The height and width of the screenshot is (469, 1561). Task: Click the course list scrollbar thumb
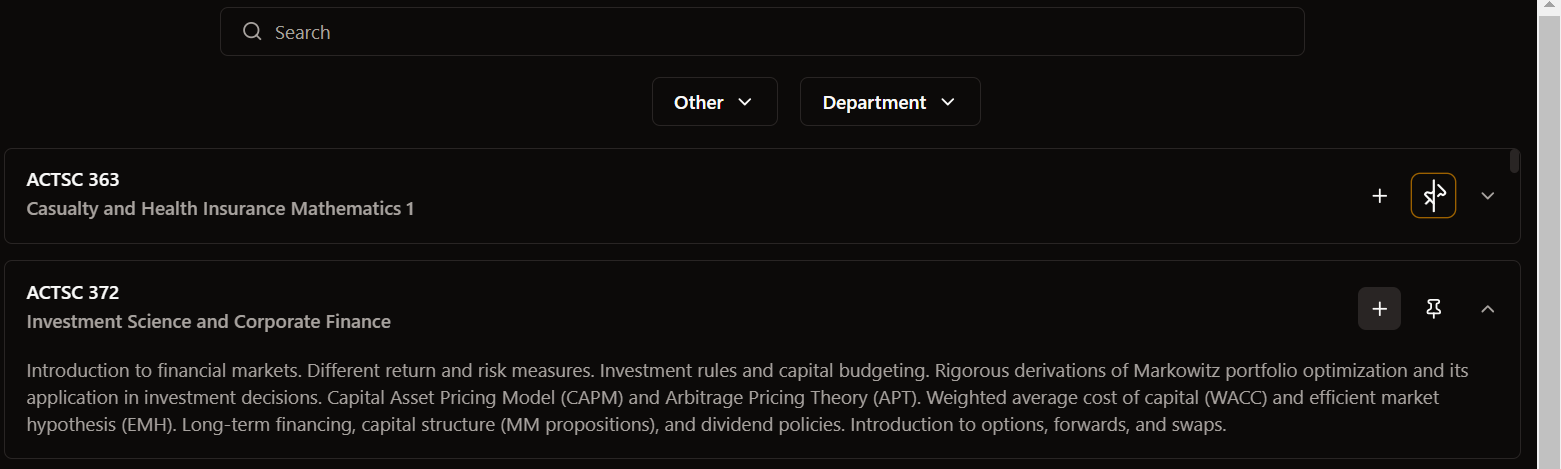[1514, 161]
